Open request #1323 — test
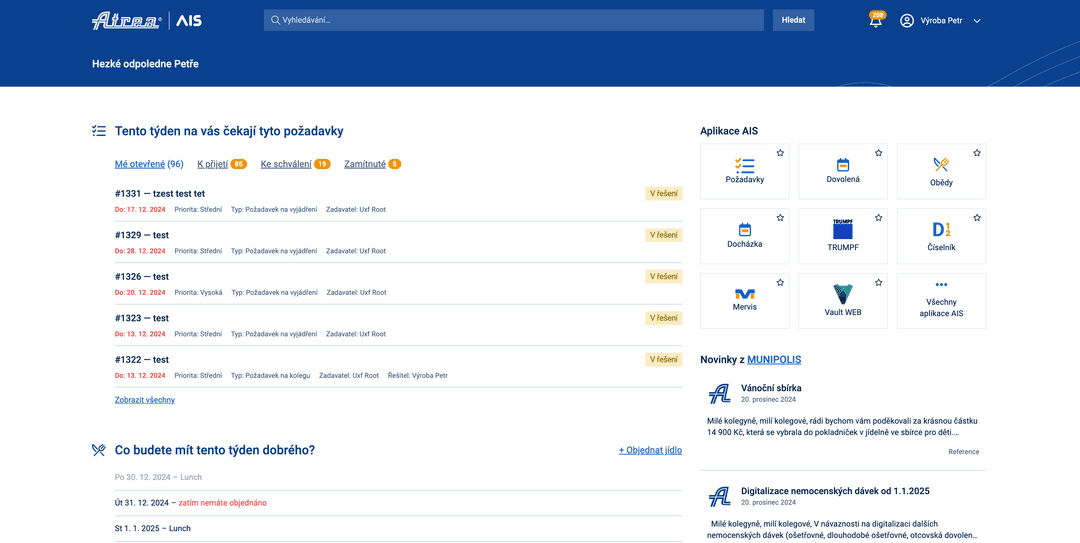 142,318
